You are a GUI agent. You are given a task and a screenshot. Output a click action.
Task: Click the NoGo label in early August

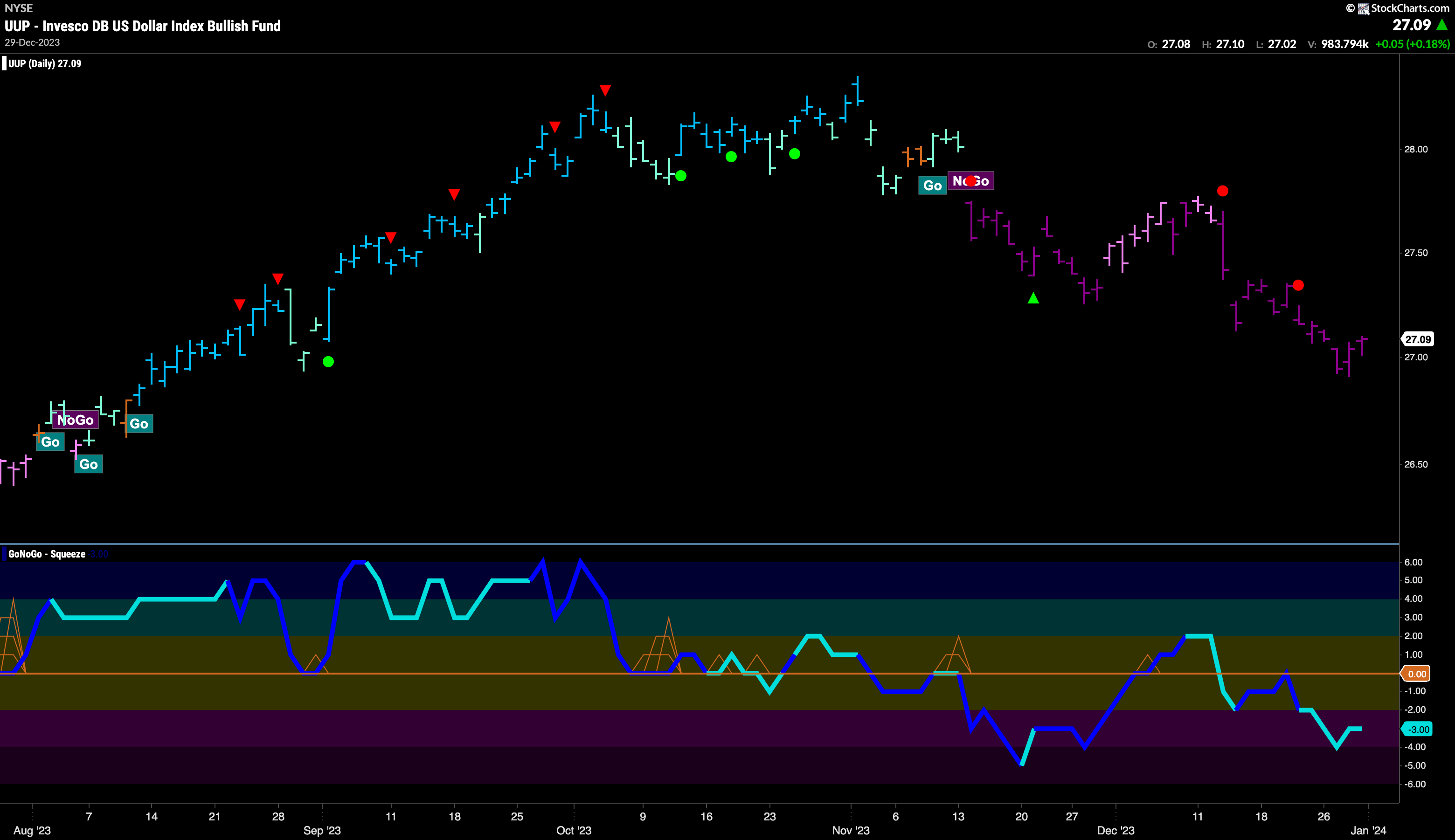pyautogui.click(x=76, y=420)
